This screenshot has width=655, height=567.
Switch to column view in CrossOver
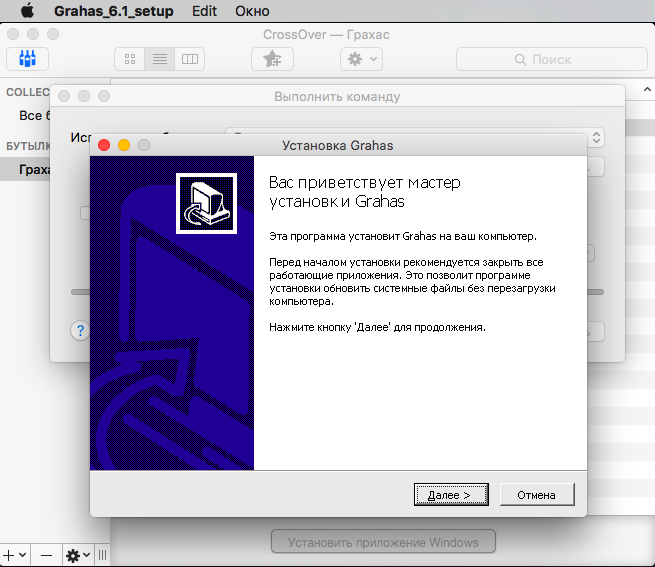point(190,59)
